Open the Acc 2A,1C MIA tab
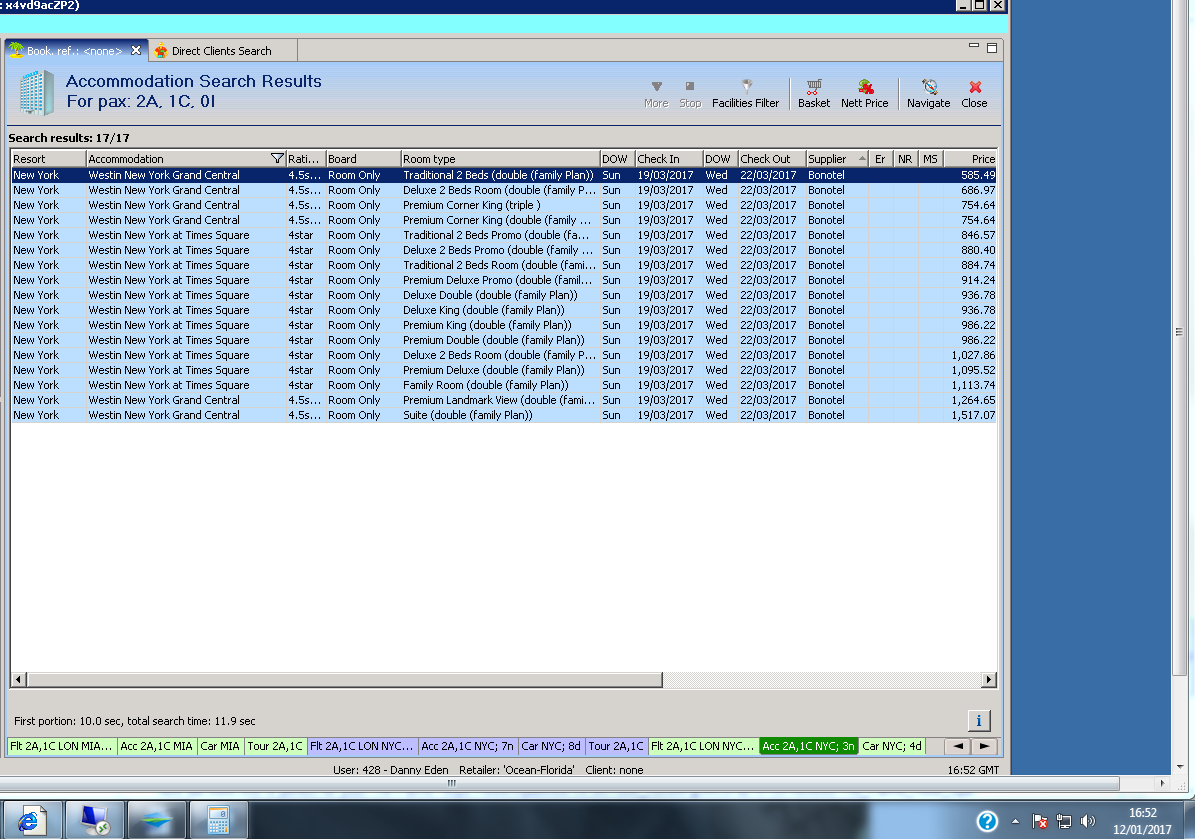 click(156, 746)
